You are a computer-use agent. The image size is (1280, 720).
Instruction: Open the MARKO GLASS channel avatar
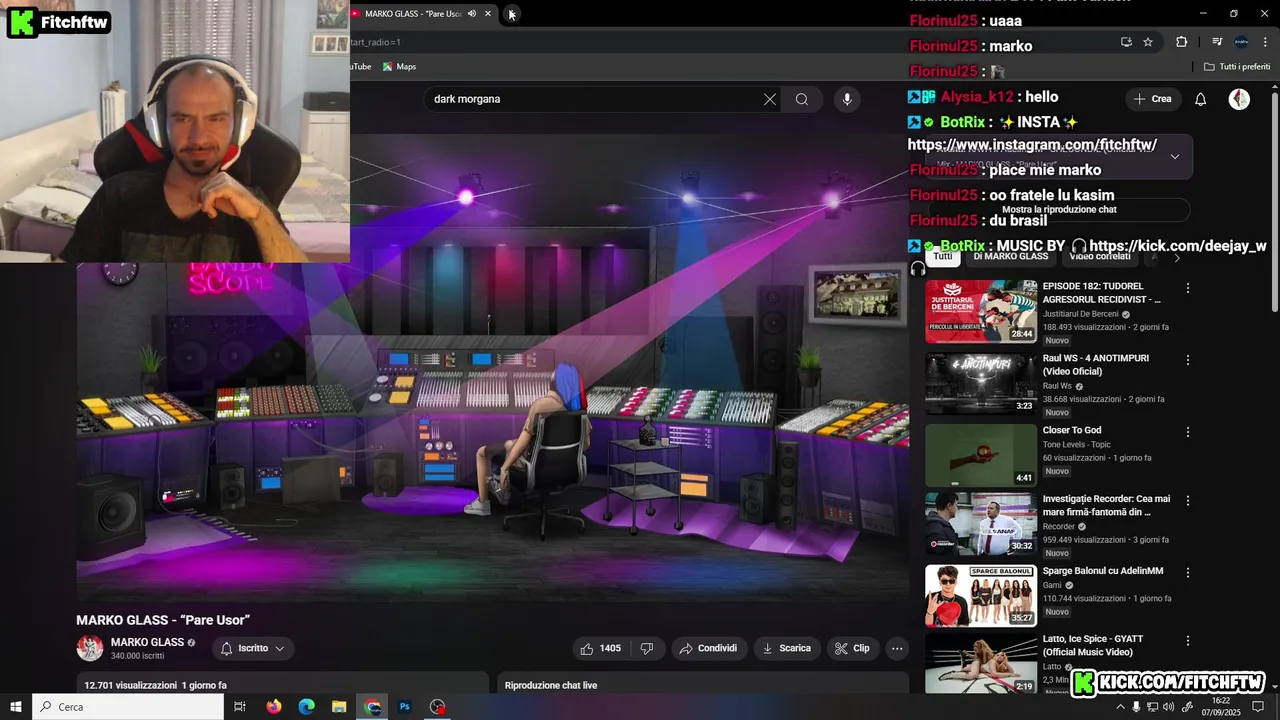click(90, 648)
